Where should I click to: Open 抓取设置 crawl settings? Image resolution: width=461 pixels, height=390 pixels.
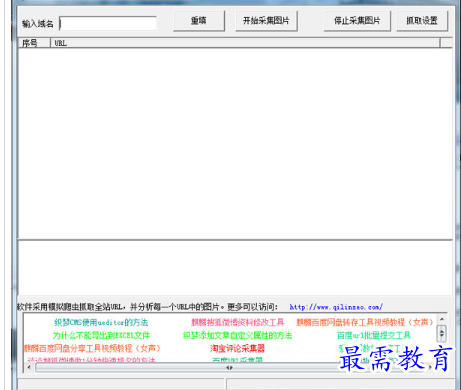(x=422, y=21)
